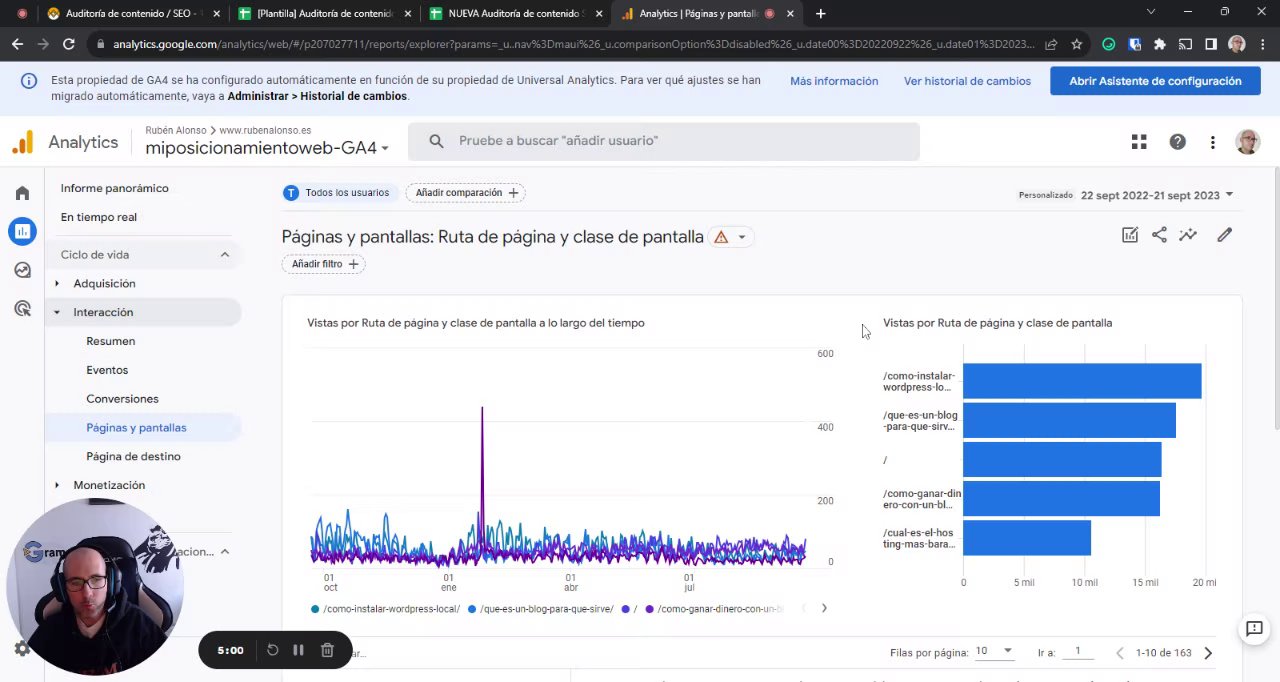Click the account avatar in Analytics header
Image resolution: width=1280 pixels, height=682 pixels.
click(x=1247, y=142)
